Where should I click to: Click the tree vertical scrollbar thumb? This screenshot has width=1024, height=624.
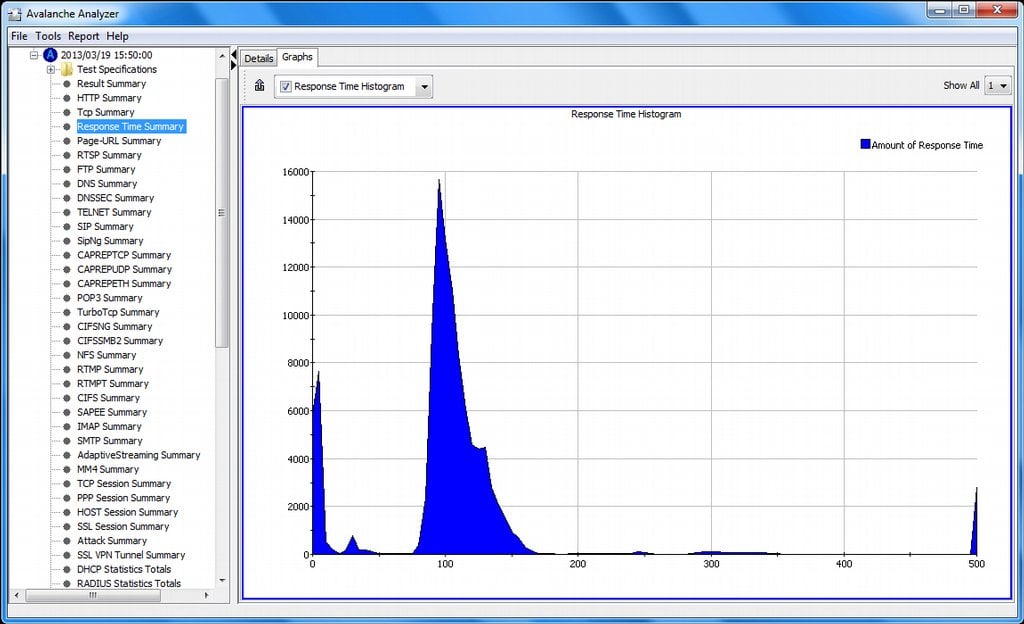[222, 213]
